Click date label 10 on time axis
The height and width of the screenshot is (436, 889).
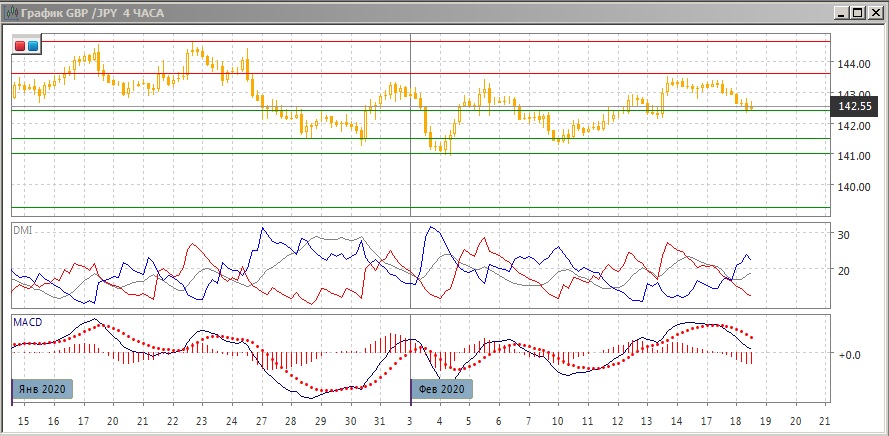558,422
